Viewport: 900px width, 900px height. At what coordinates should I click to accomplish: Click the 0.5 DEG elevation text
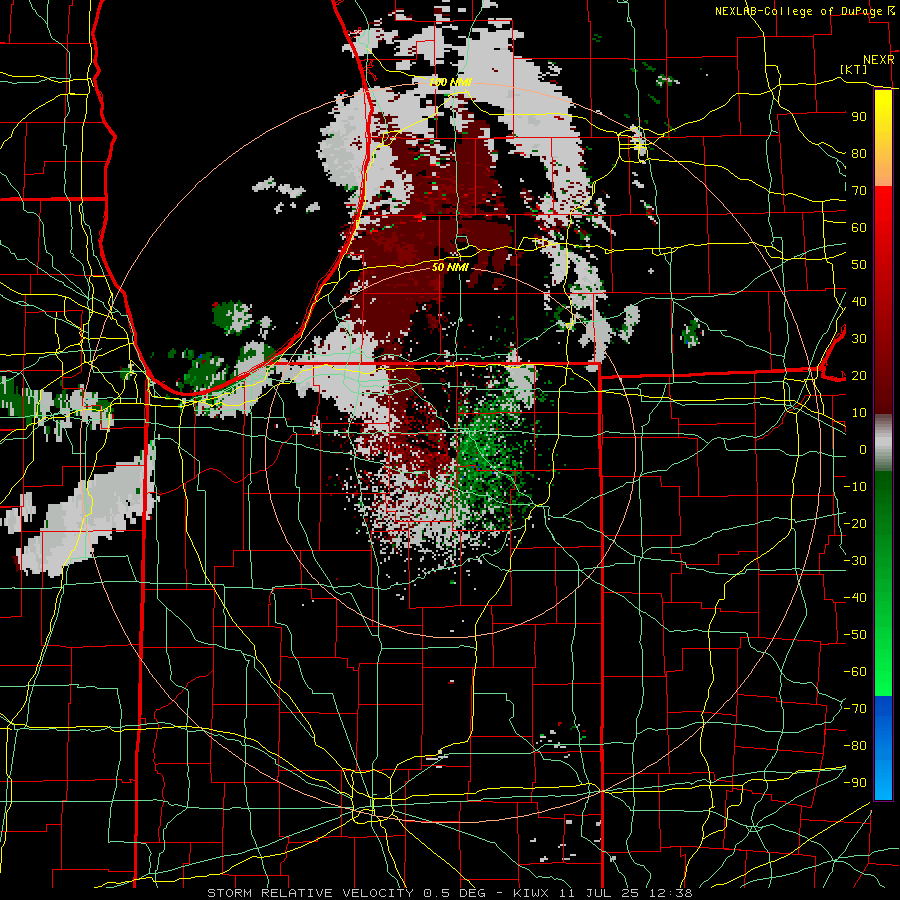click(455, 893)
